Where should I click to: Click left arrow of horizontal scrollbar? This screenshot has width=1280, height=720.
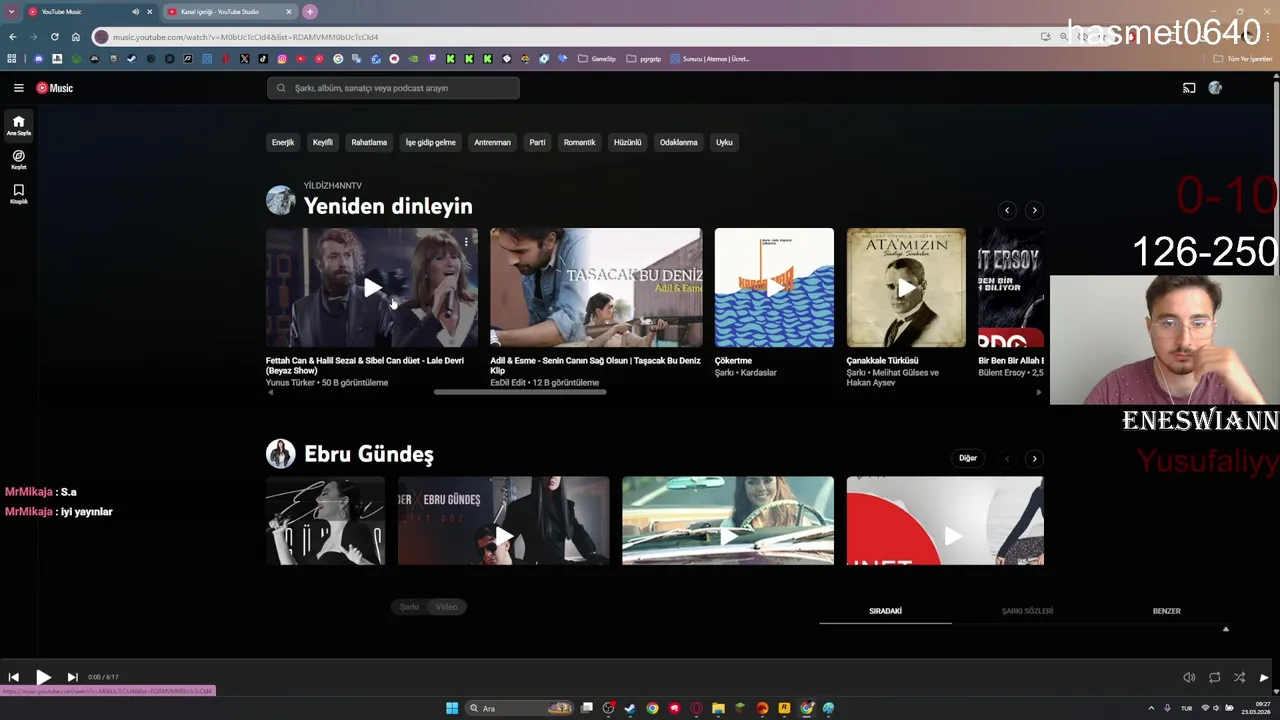pos(270,392)
